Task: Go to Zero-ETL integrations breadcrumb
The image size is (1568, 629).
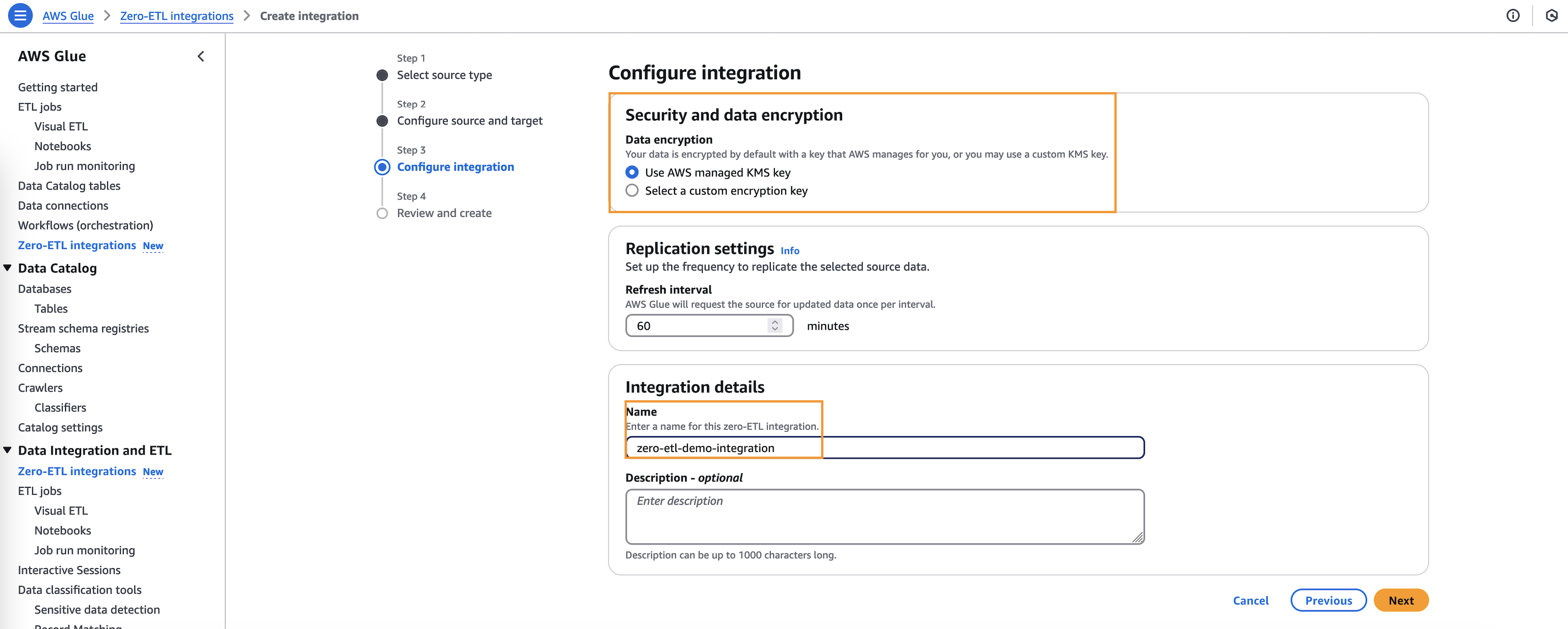Action: pos(176,16)
